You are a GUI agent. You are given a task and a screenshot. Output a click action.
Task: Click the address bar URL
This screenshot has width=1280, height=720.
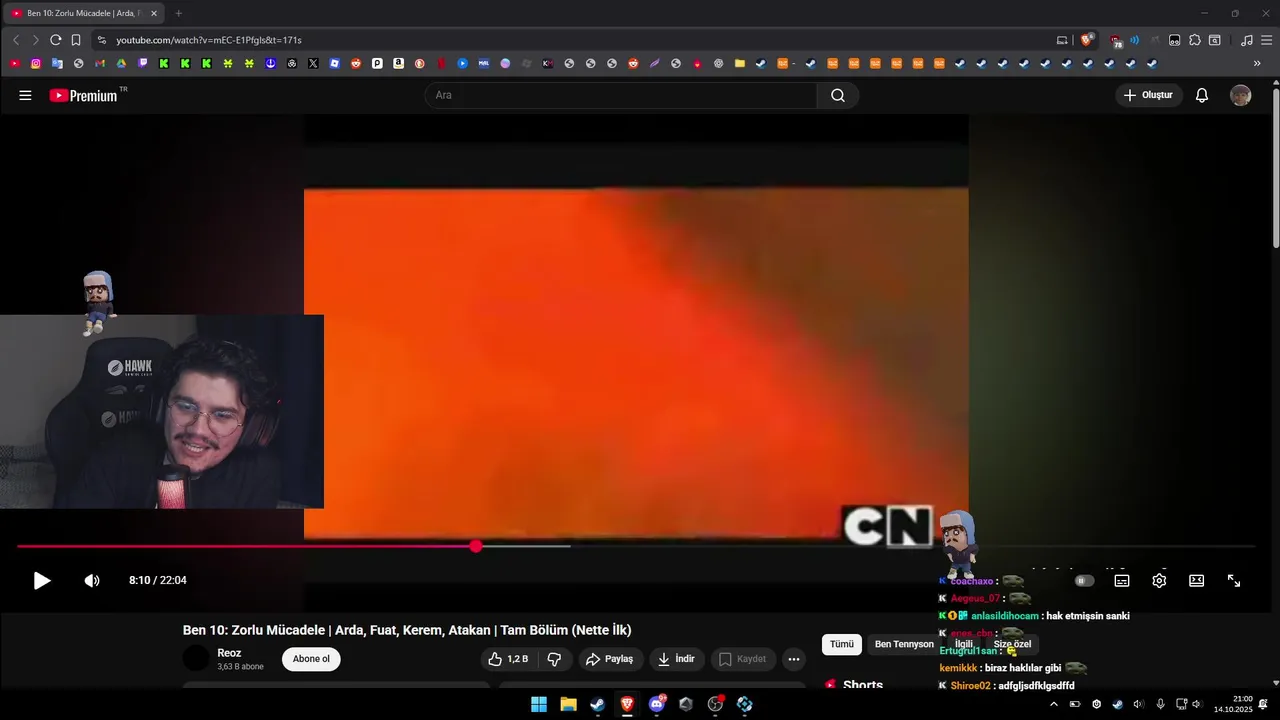click(x=208, y=40)
